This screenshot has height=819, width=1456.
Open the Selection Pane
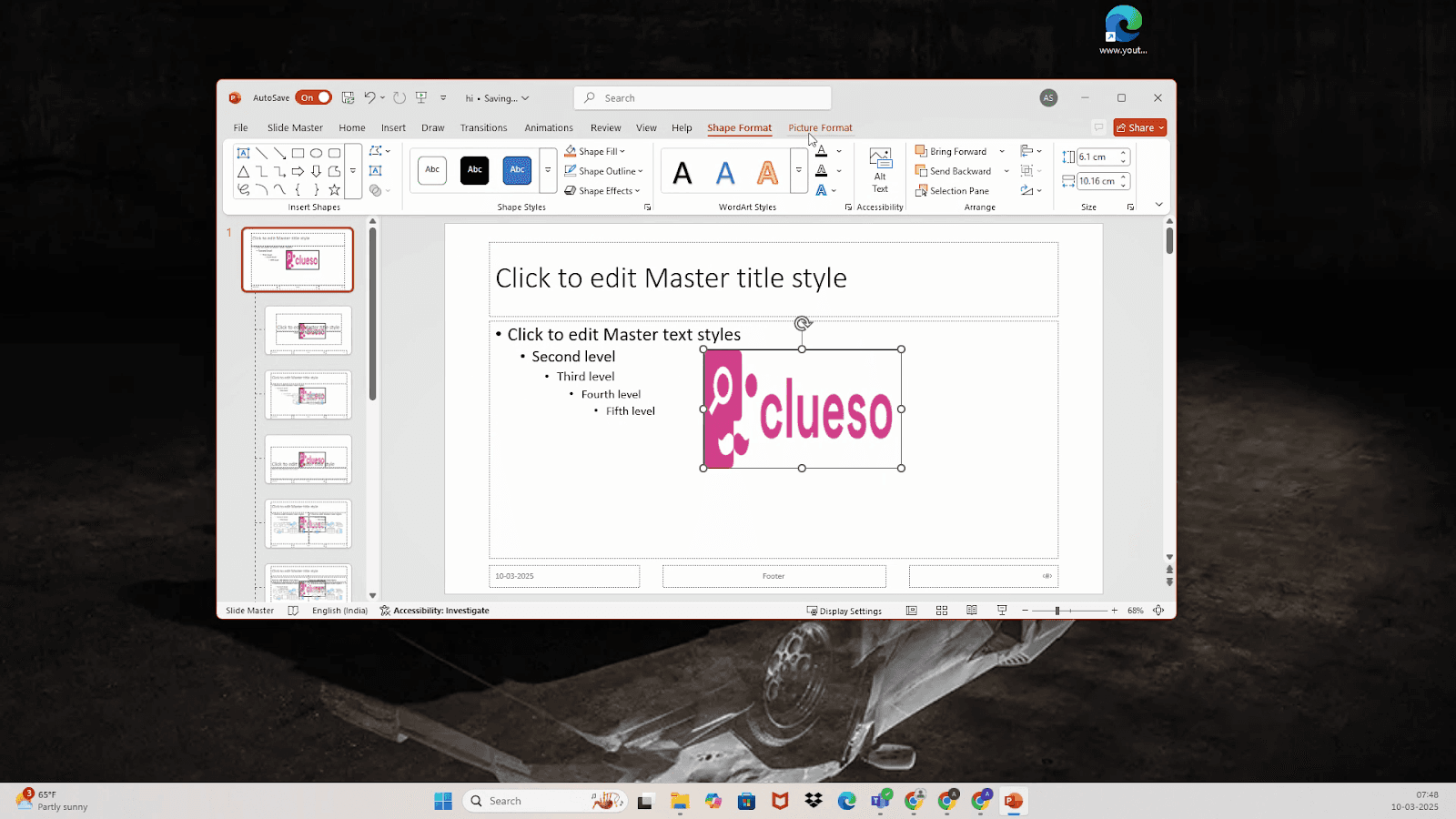click(953, 191)
